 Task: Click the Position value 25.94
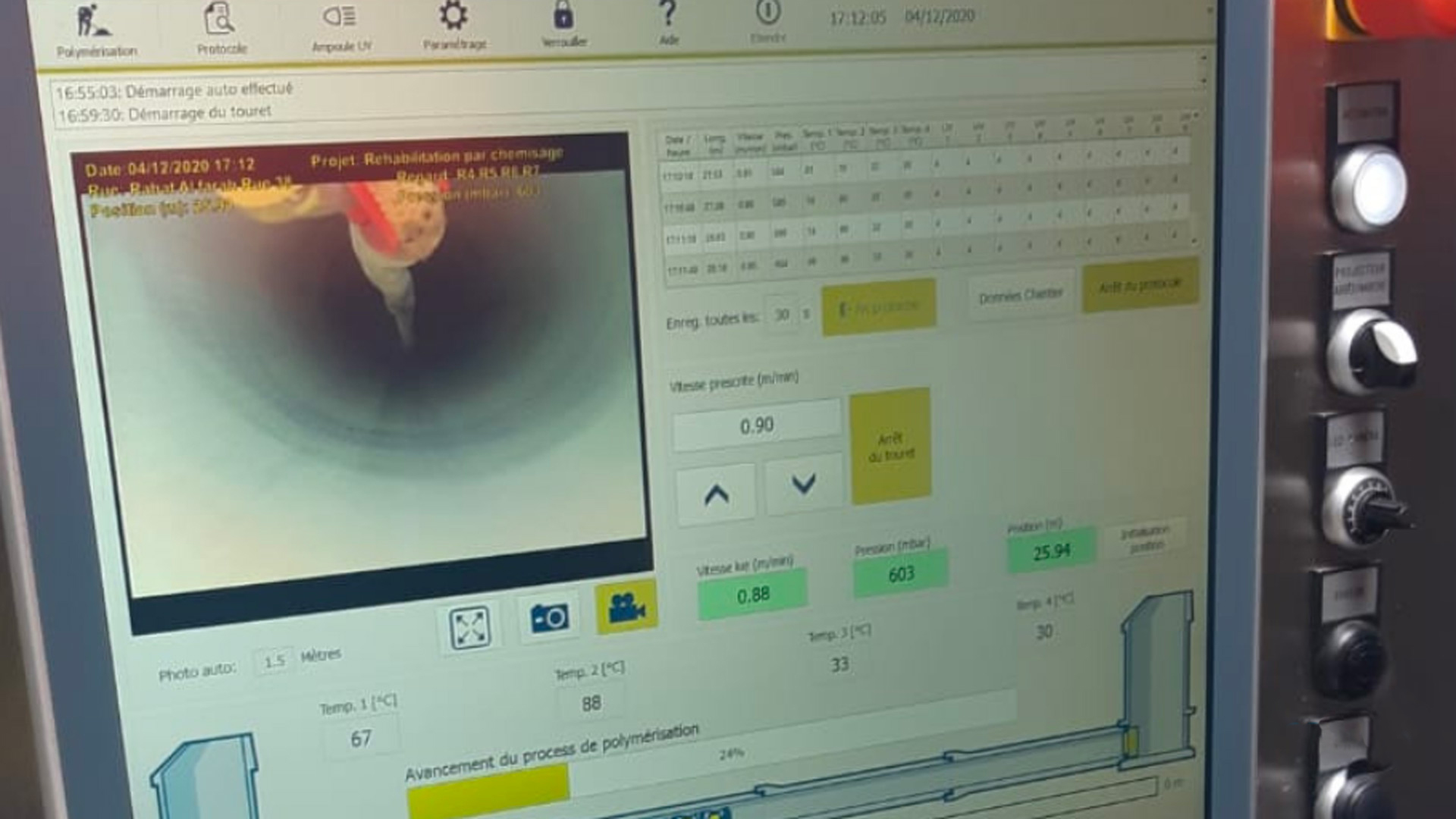(x=1051, y=551)
